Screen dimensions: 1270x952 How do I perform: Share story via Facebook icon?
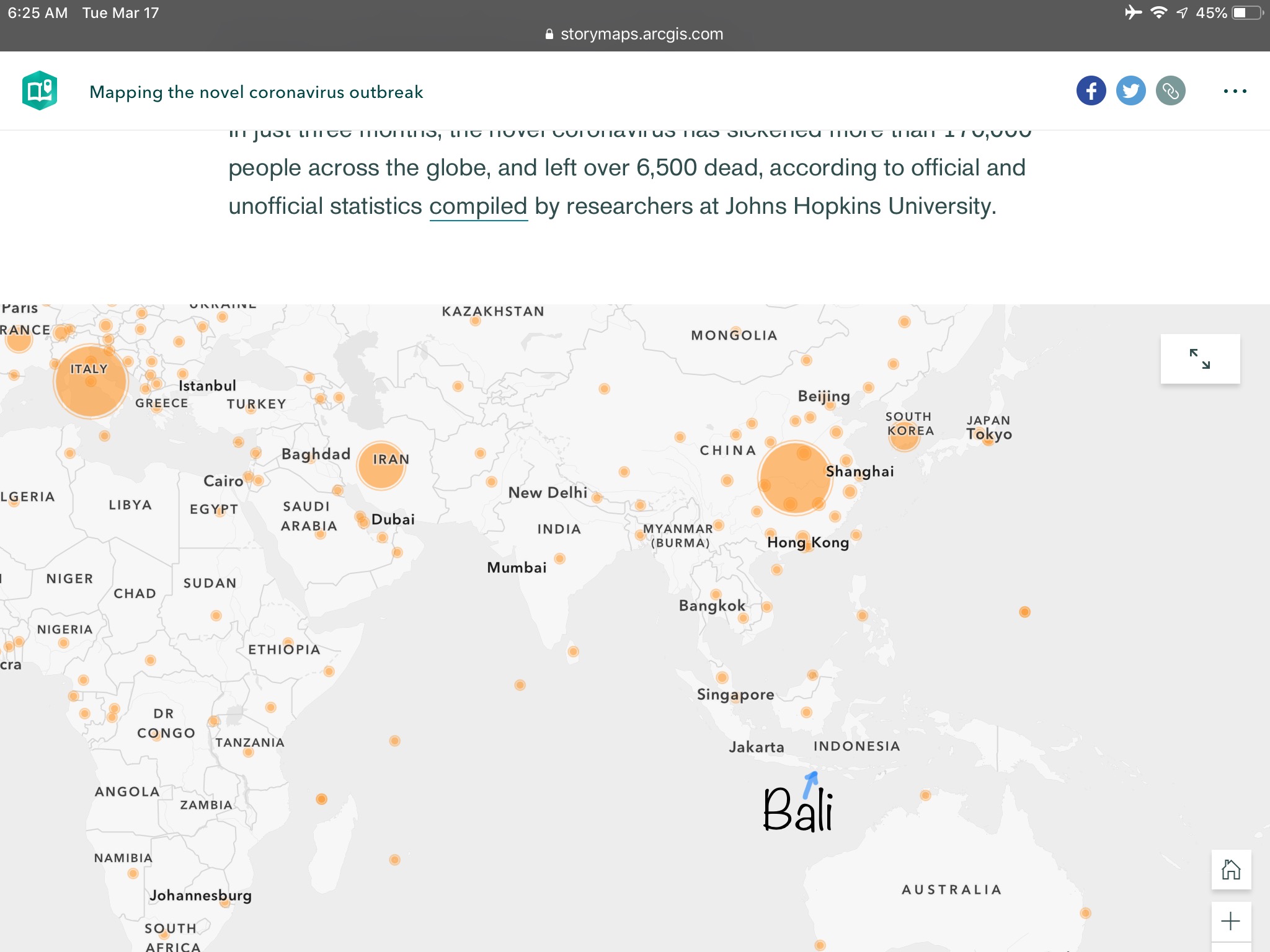click(1091, 91)
